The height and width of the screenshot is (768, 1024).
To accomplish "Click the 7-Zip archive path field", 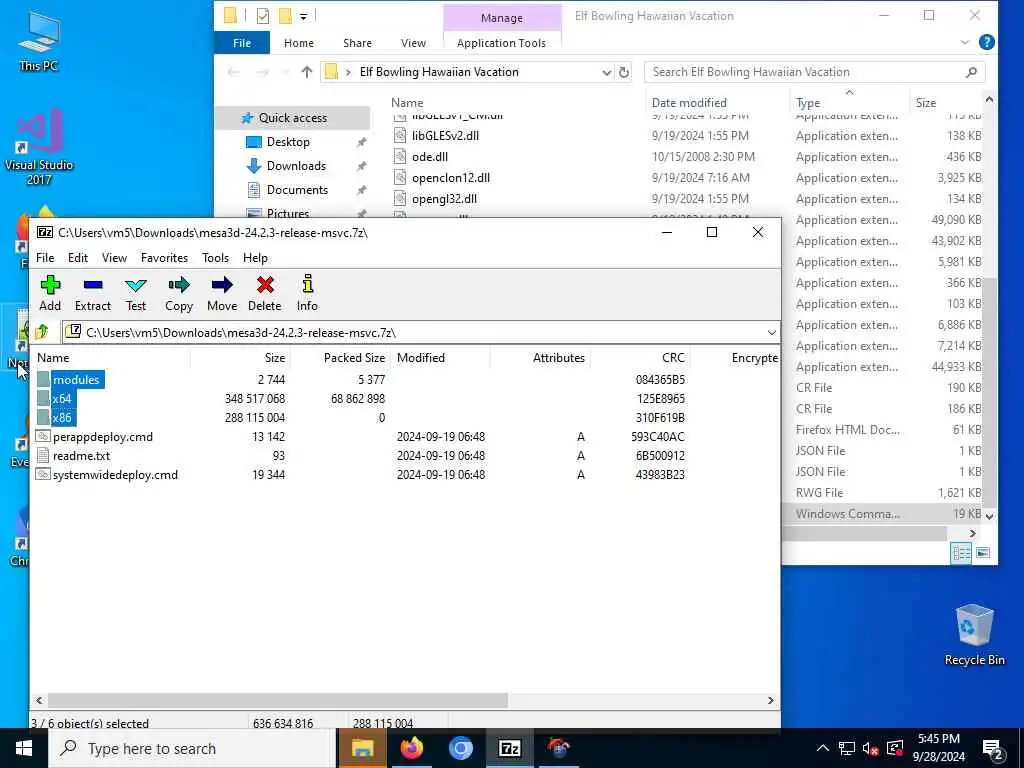I will [420, 333].
